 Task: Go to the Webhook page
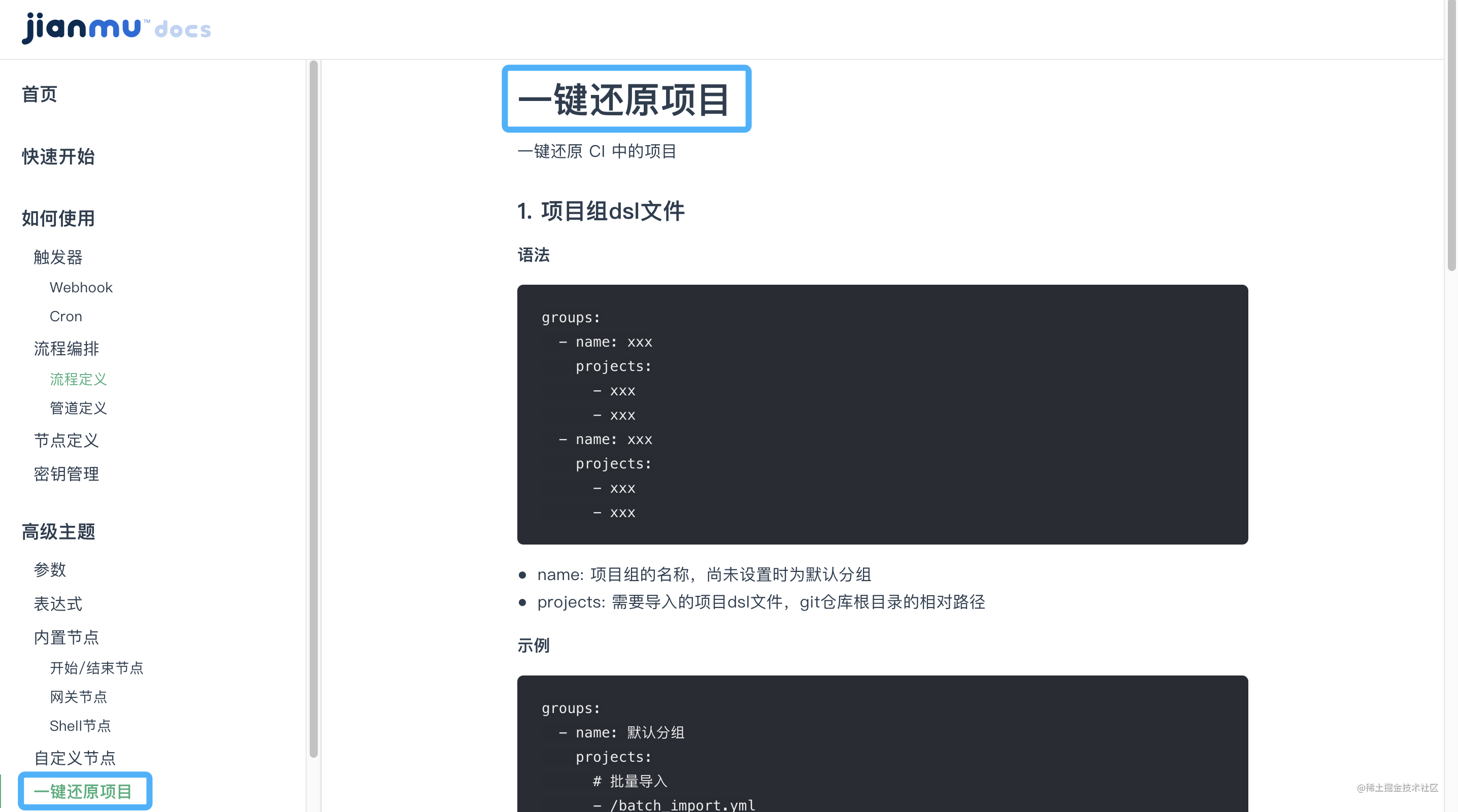81,287
